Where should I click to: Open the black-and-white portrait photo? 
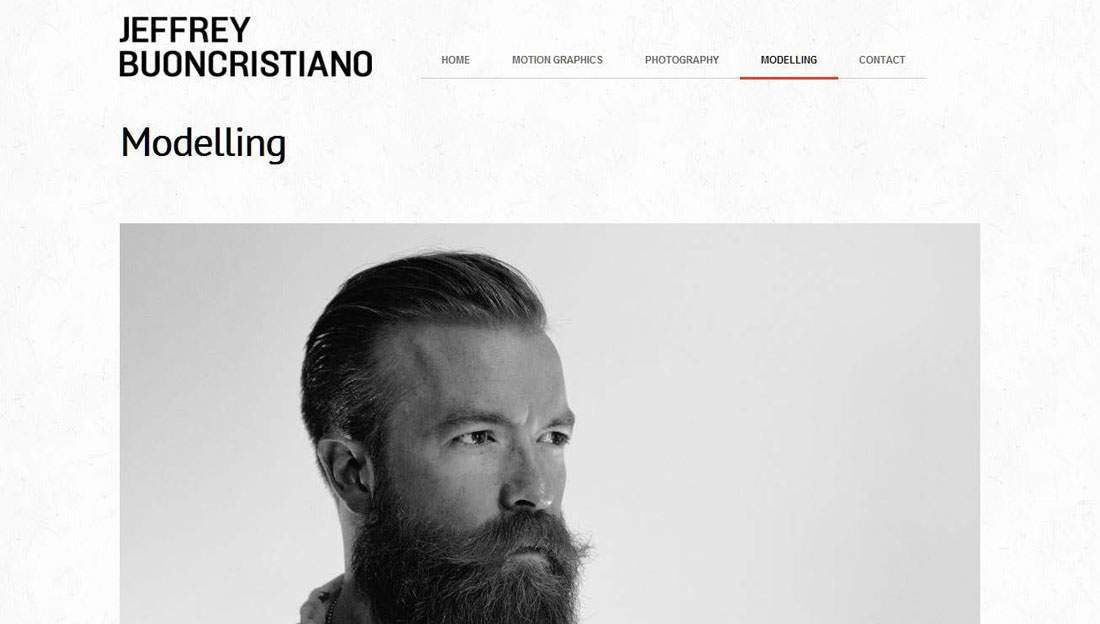tap(549, 423)
